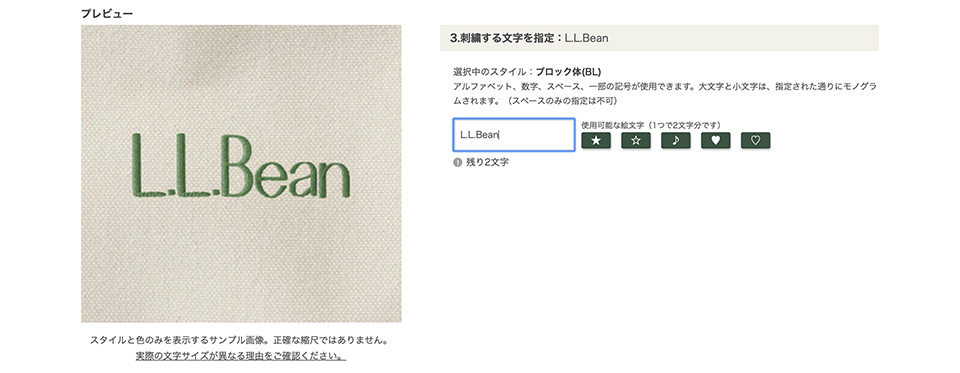Insert the music note emoji
Screen dimensions: 960x373
(x=675, y=140)
